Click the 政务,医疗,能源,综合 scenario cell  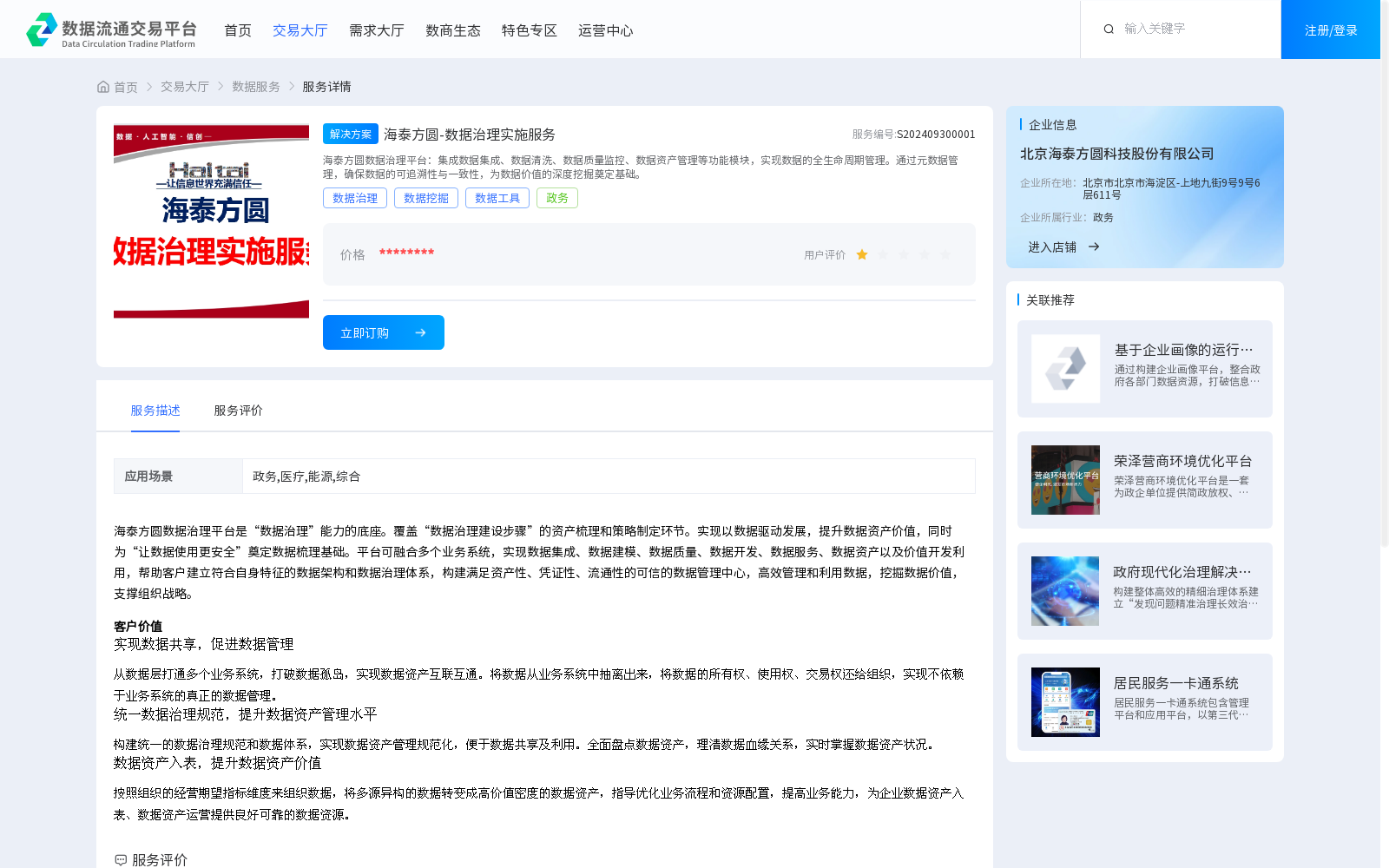(x=609, y=477)
